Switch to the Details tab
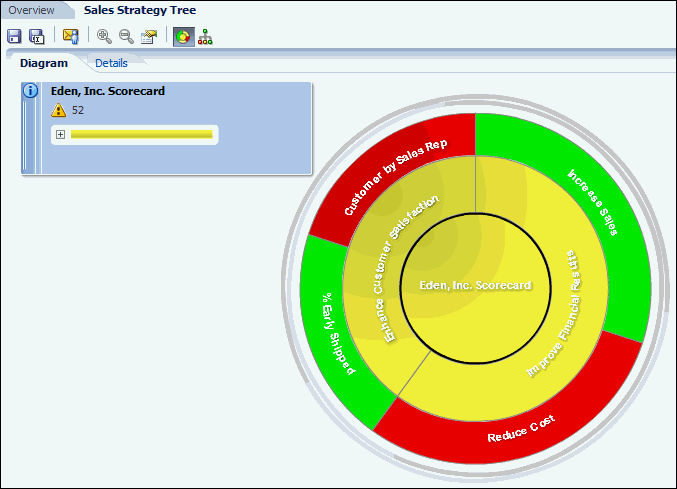Viewport: 677px width, 489px height. 111,63
